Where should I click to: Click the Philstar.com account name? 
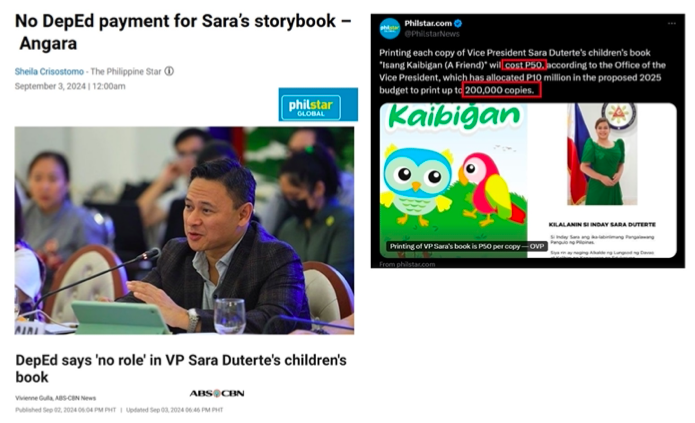click(x=428, y=24)
